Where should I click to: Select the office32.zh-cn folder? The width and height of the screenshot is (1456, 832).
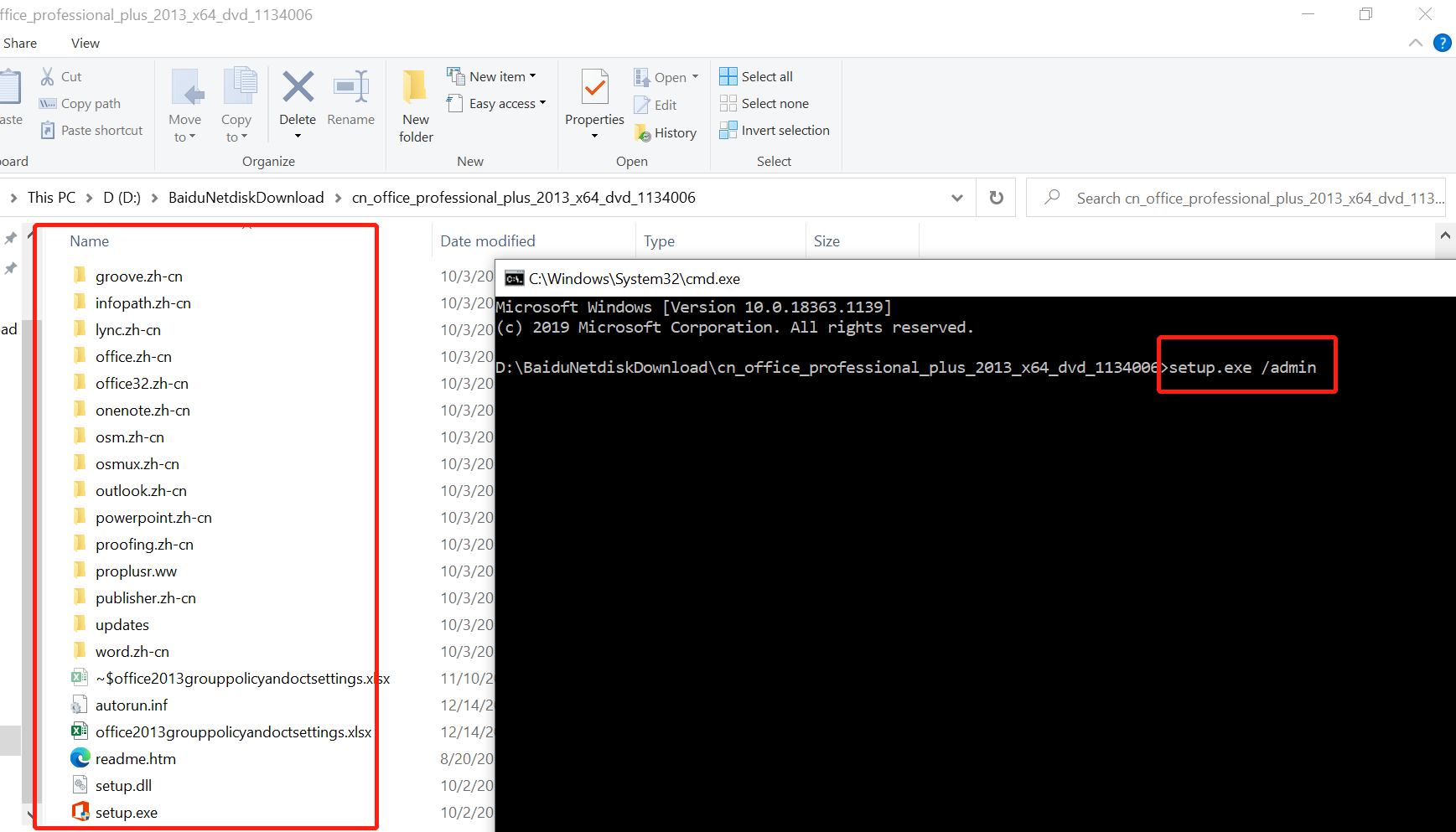(x=142, y=384)
